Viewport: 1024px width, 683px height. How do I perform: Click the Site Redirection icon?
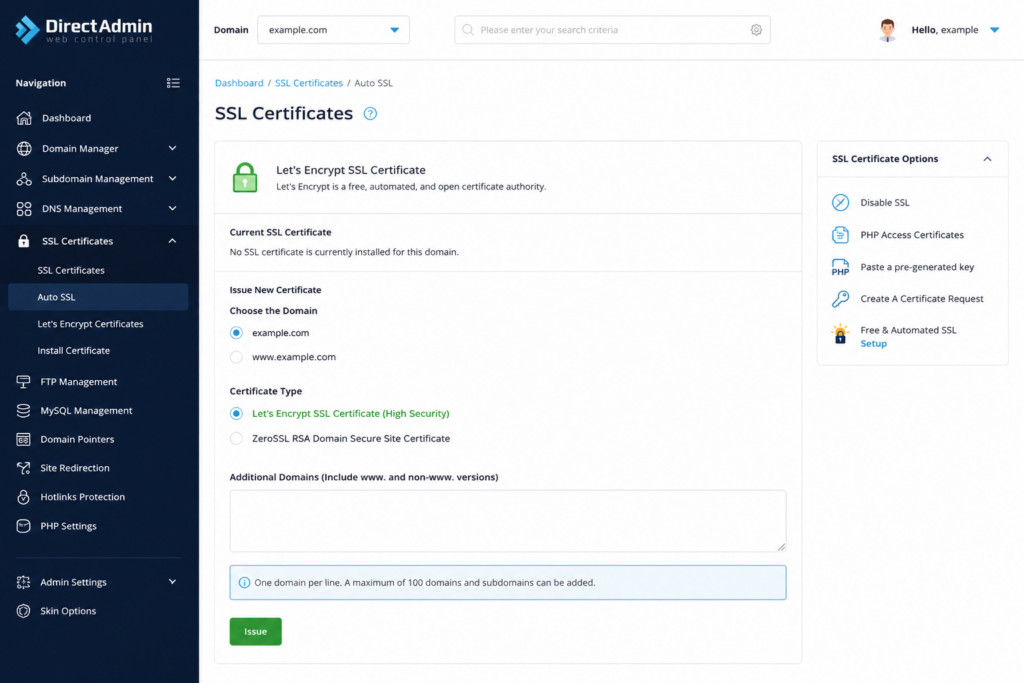pos(24,468)
